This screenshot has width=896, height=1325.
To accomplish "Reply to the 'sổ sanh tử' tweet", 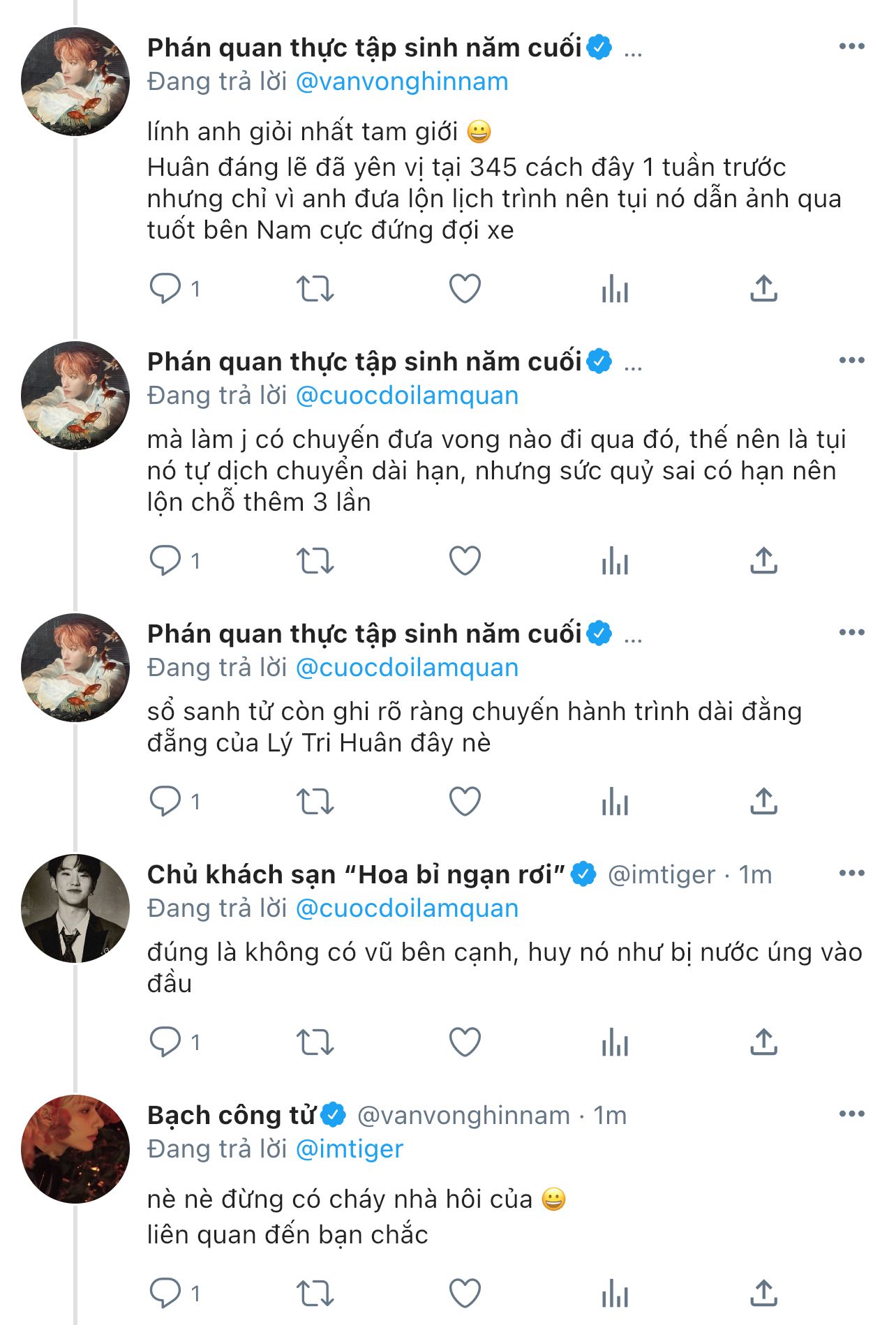I will click(165, 801).
